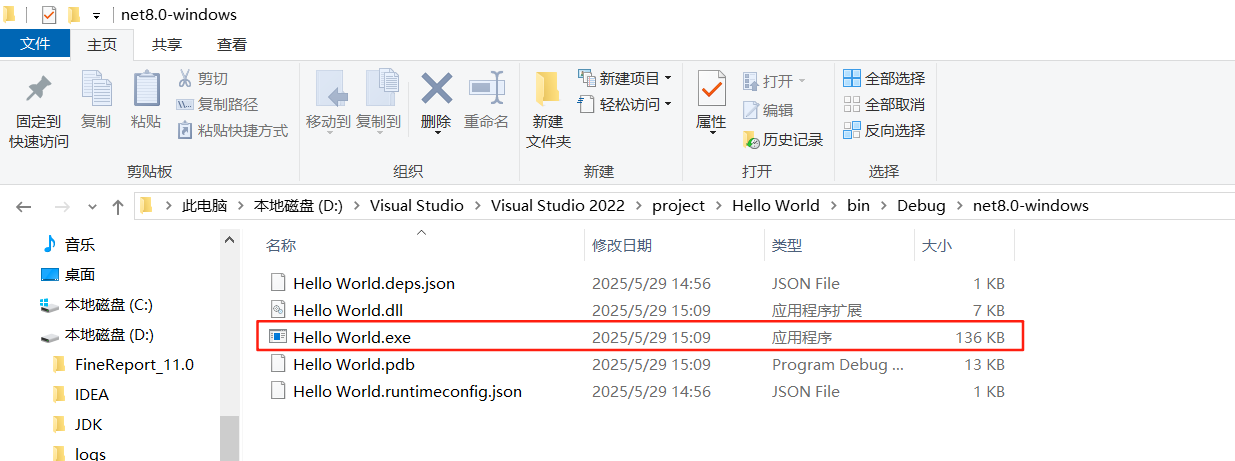Go to bin folder in address bar
The image size is (1235, 461).
pyautogui.click(x=859, y=206)
